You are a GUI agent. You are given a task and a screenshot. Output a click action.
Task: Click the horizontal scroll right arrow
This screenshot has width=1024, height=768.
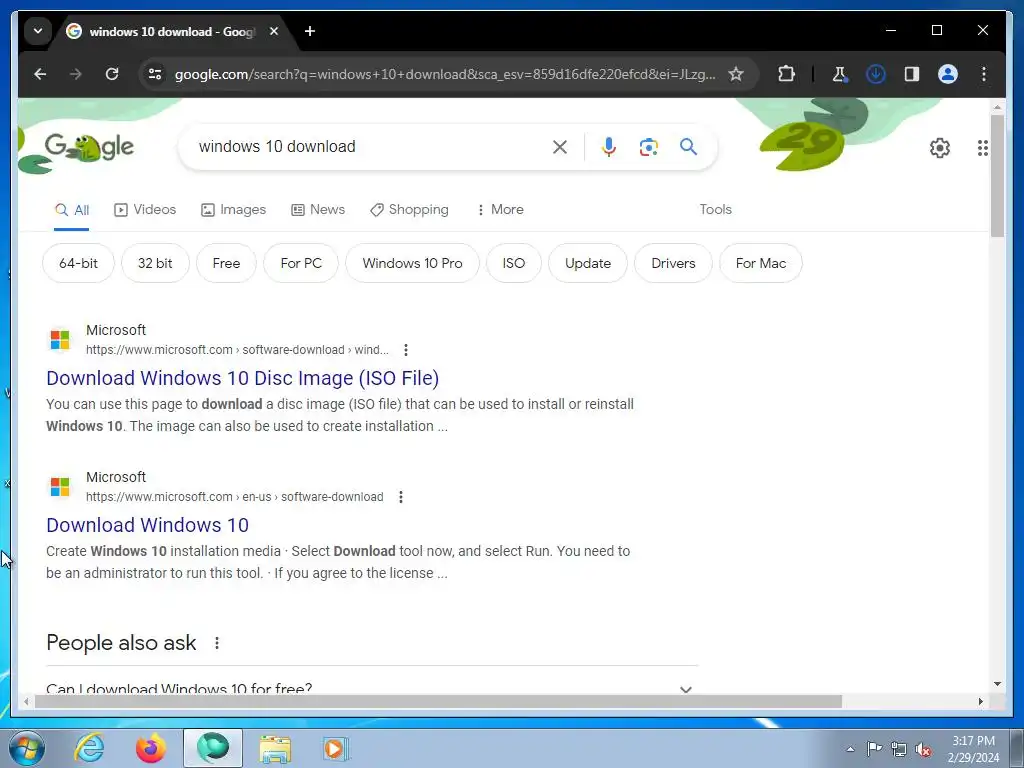coord(980,701)
